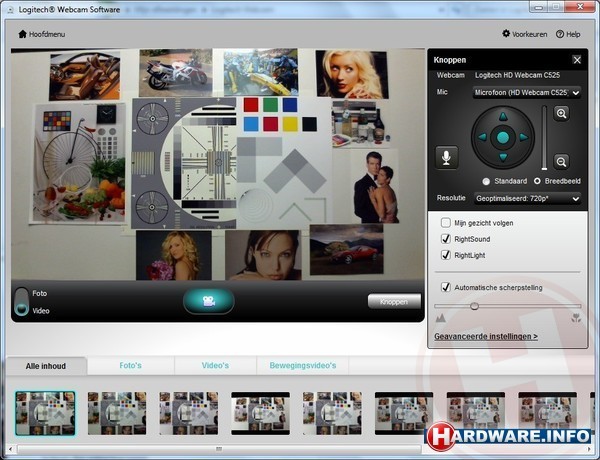Select Breedbeeld aspect radio button

pyautogui.click(x=537, y=181)
